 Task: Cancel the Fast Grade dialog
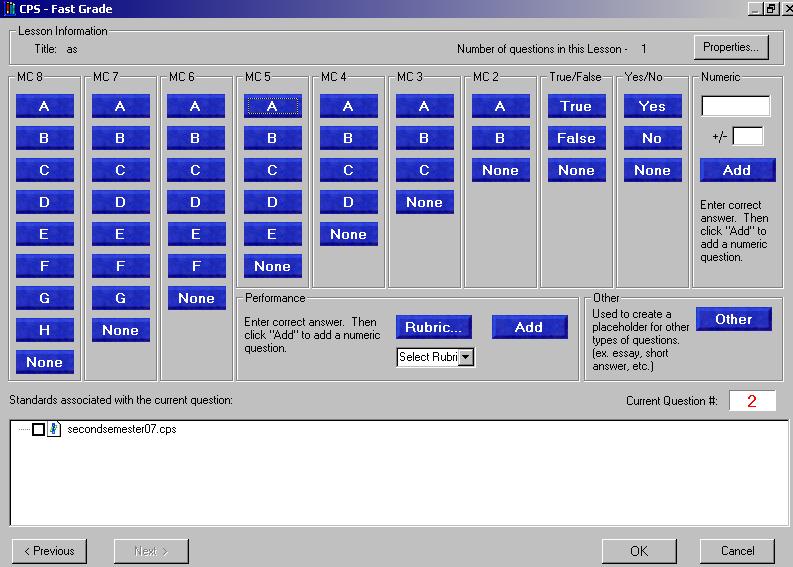737,551
